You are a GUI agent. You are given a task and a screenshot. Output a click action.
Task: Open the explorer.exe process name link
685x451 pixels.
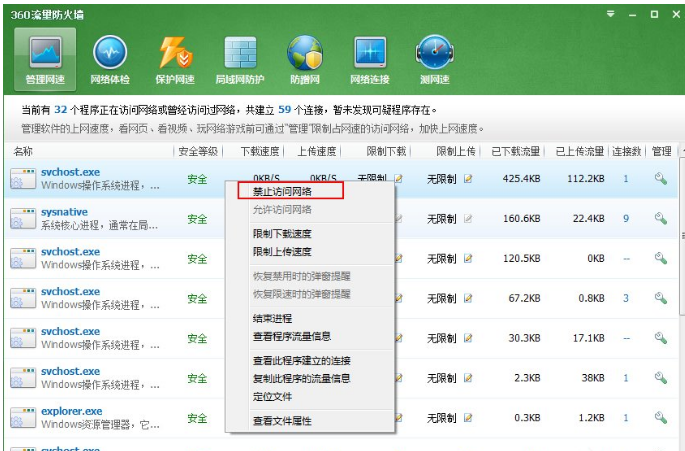(x=72, y=411)
